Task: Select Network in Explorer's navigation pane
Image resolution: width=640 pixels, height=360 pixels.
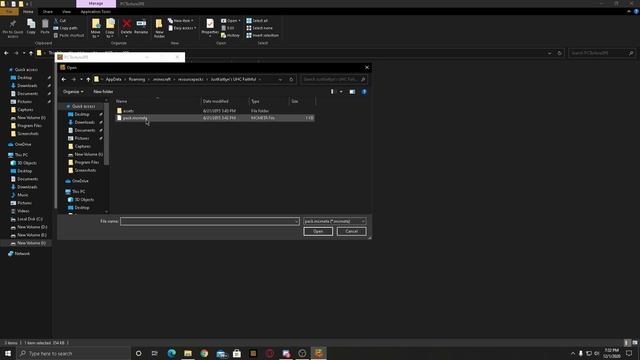Action: click(x=22, y=253)
